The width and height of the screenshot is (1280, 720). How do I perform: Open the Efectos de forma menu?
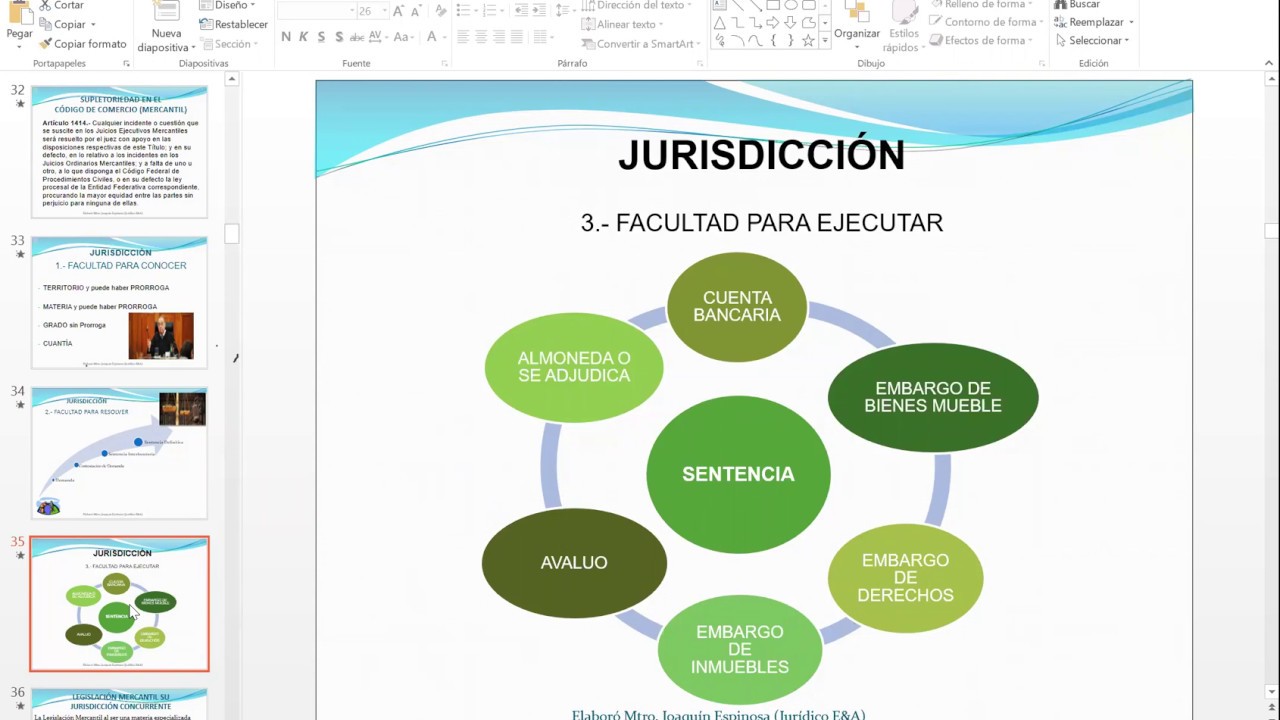point(982,41)
